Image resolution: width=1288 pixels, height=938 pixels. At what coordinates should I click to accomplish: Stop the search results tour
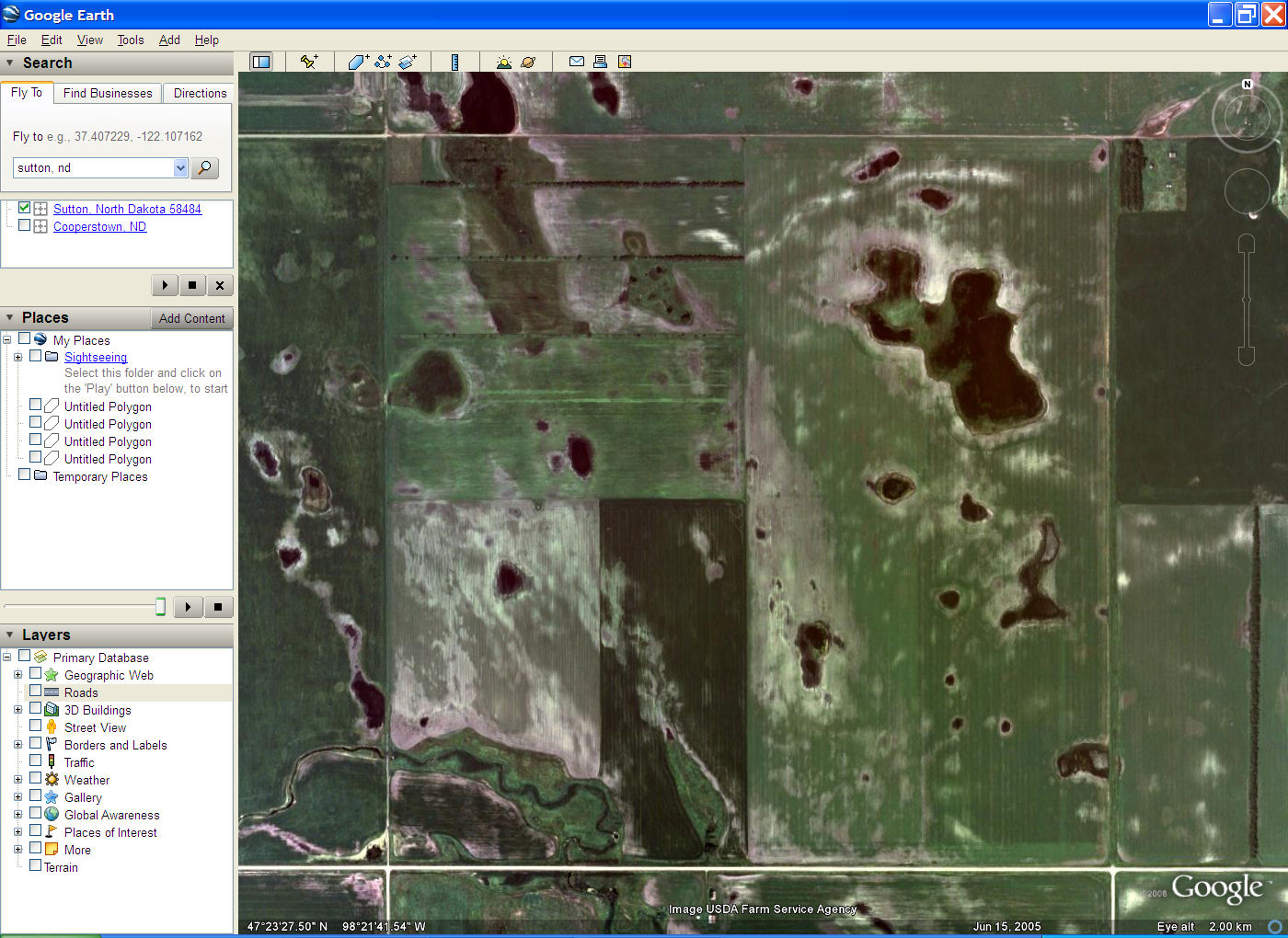click(191, 285)
